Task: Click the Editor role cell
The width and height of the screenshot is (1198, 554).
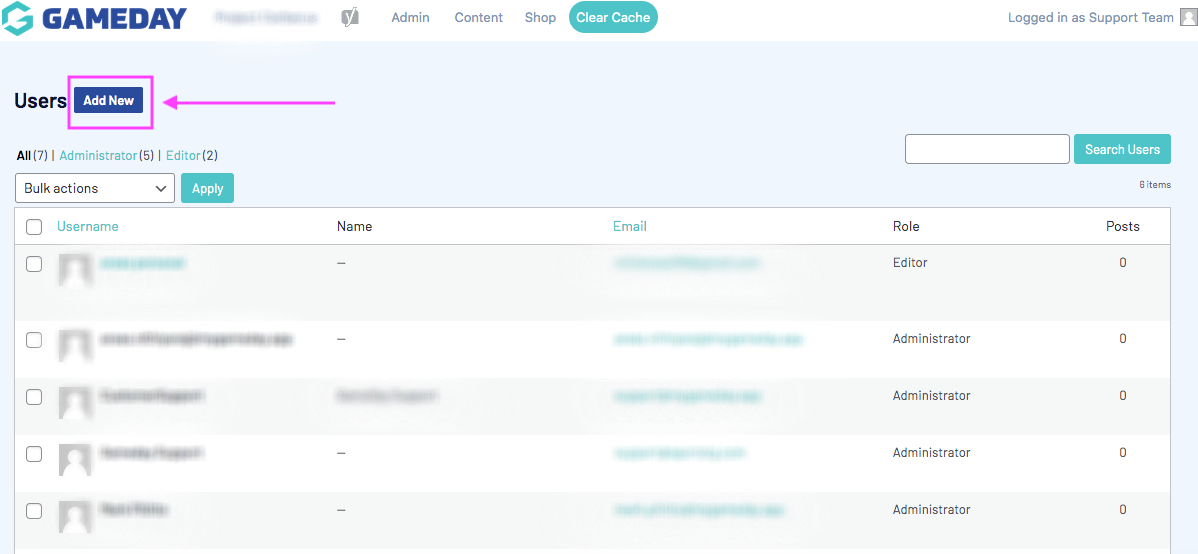Action: [x=910, y=262]
